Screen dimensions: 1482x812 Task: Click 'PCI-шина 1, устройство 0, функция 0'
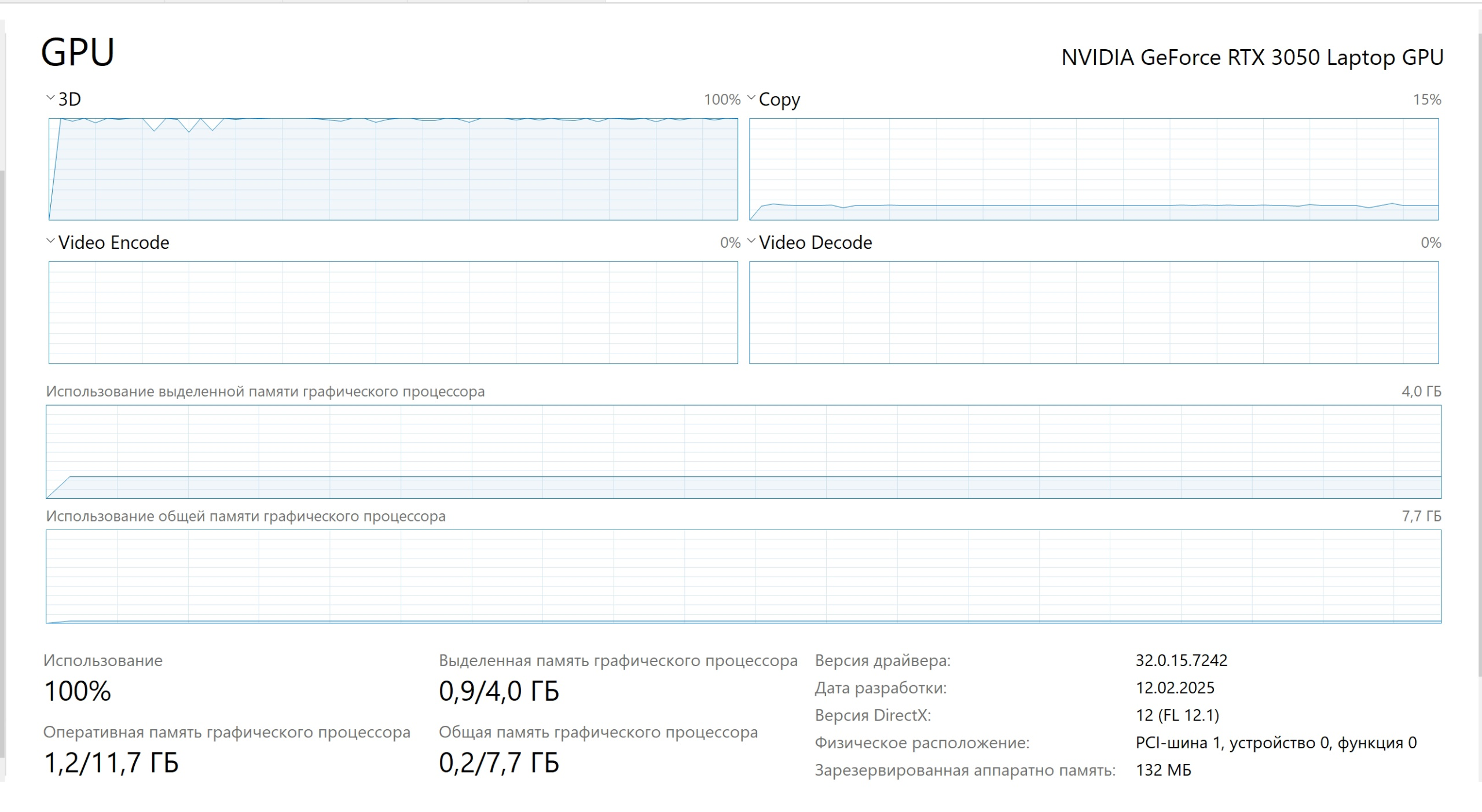coord(1276,743)
